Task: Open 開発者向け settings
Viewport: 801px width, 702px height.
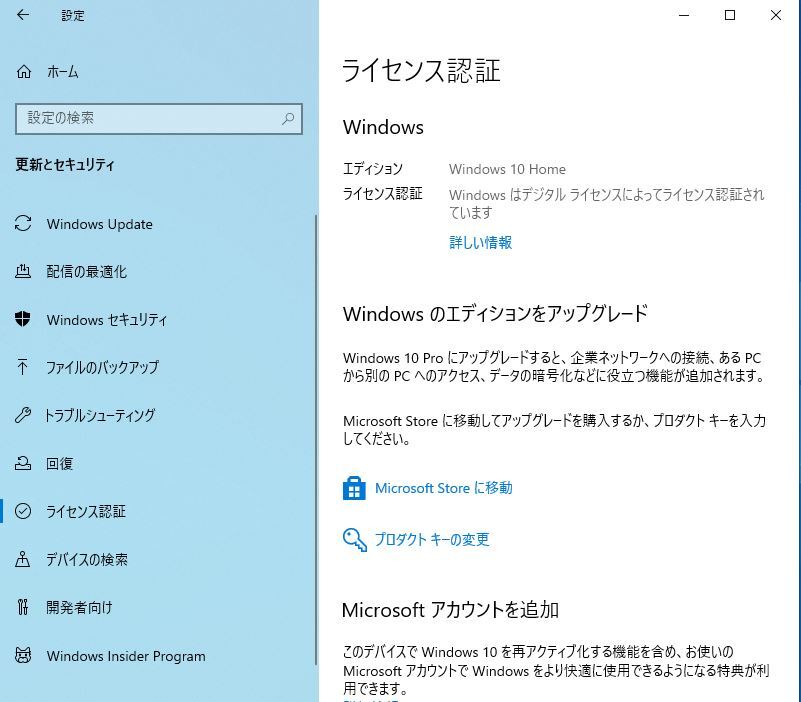Action: pos(79,607)
